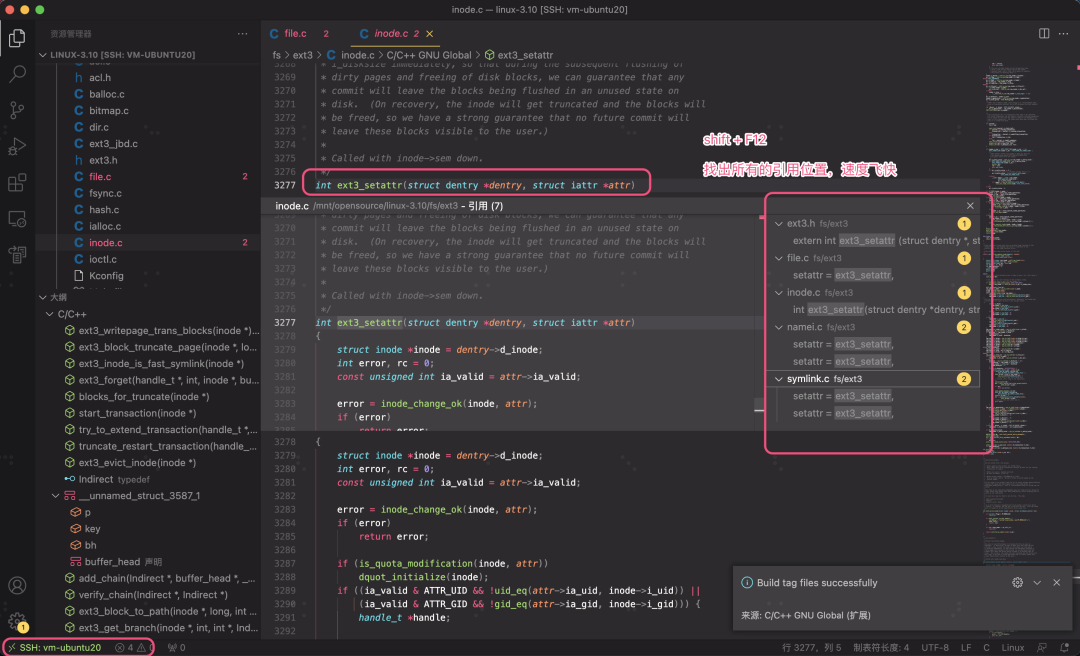Click the split editor icon
Image resolution: width=1080 pixels, height=656 pixels.
click(x=1044, y=34)
